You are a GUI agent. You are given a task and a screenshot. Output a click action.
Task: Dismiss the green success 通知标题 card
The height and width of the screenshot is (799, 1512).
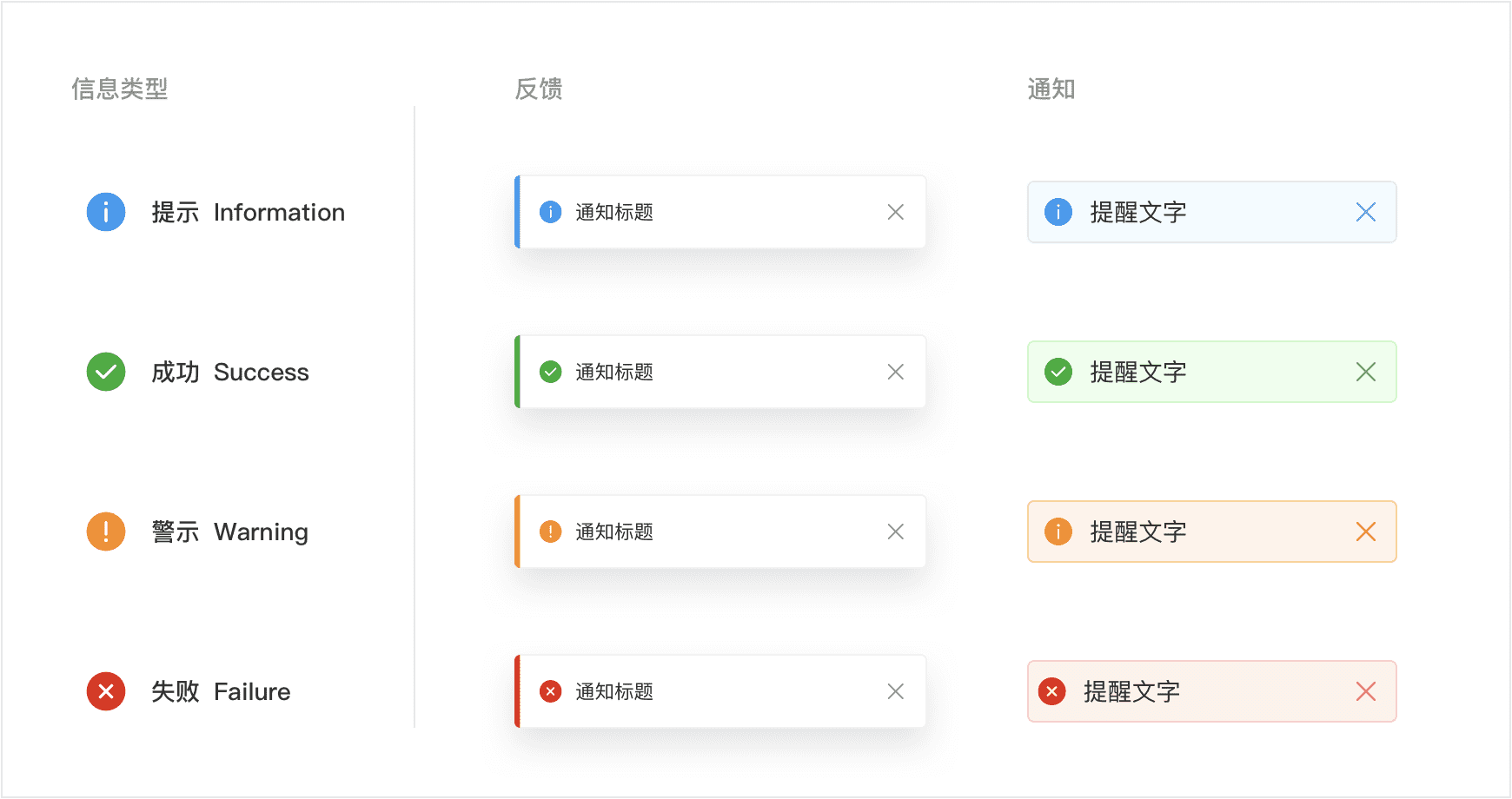pyautogui.click(x=896, y=372)
